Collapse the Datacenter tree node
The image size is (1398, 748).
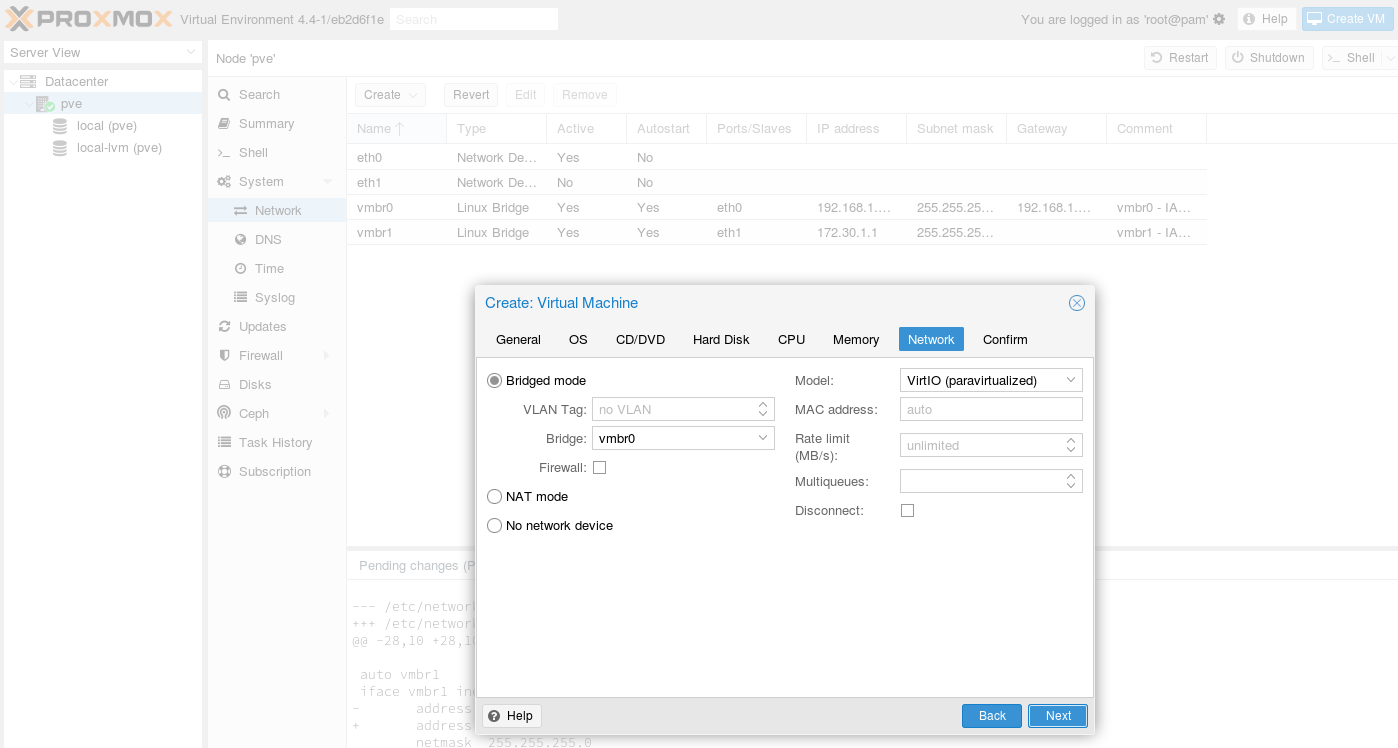[x=12, y=81]
